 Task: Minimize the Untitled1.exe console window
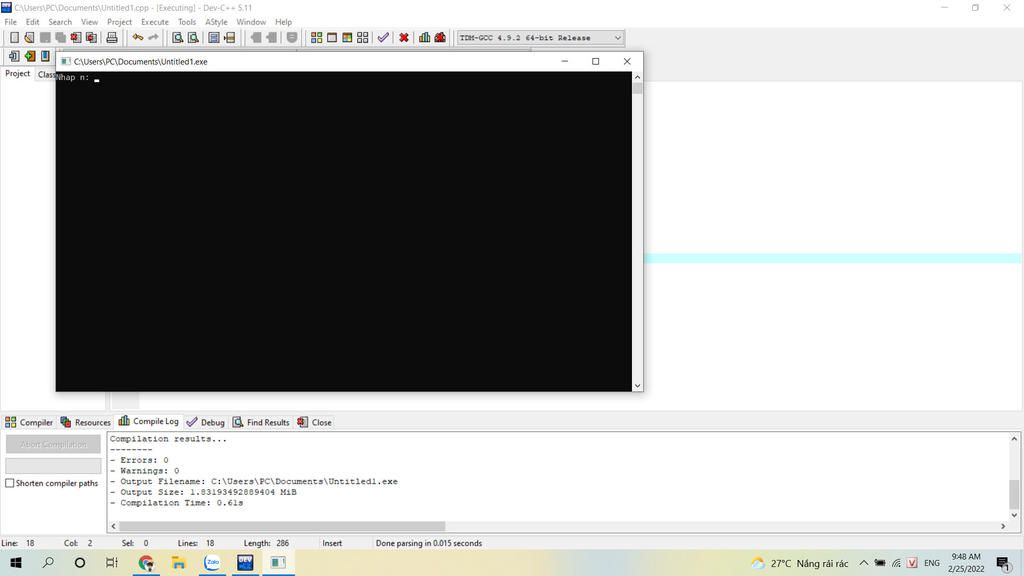coord(565,61)
